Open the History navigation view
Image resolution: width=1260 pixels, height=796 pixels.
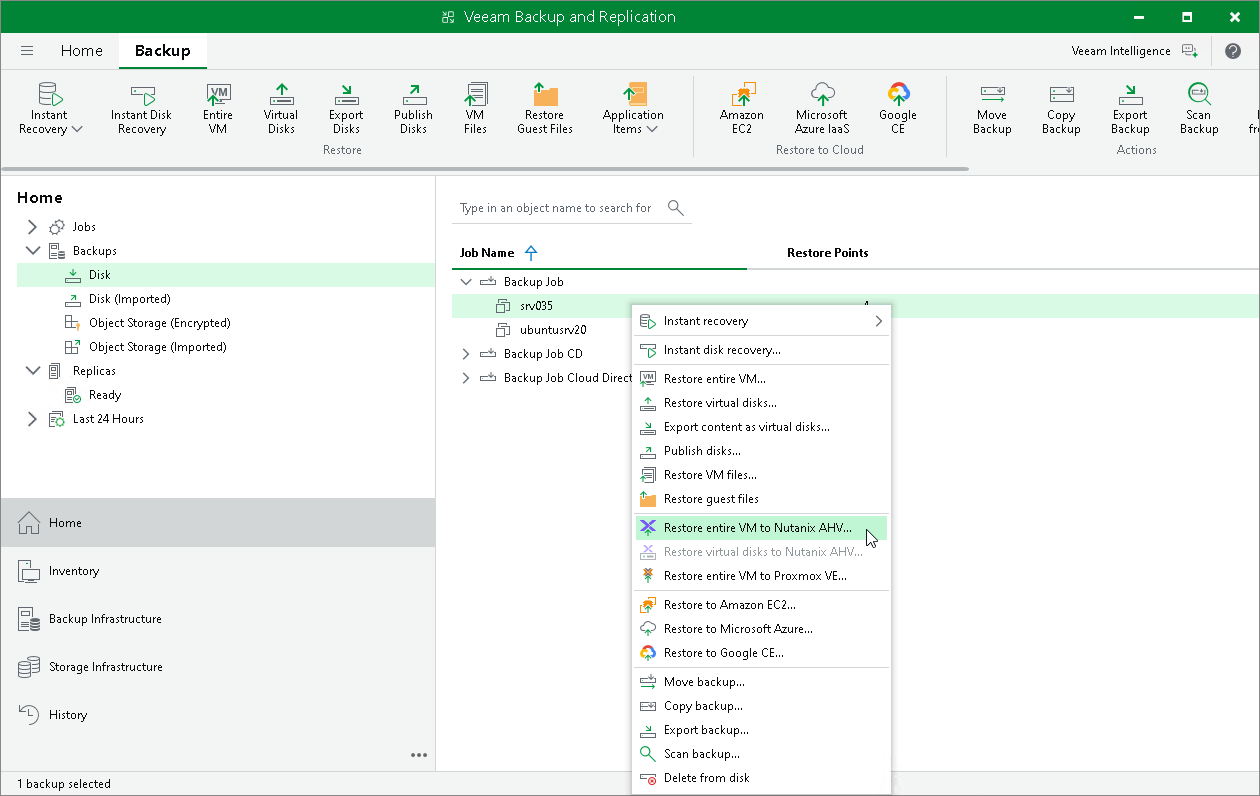[218, 715]
